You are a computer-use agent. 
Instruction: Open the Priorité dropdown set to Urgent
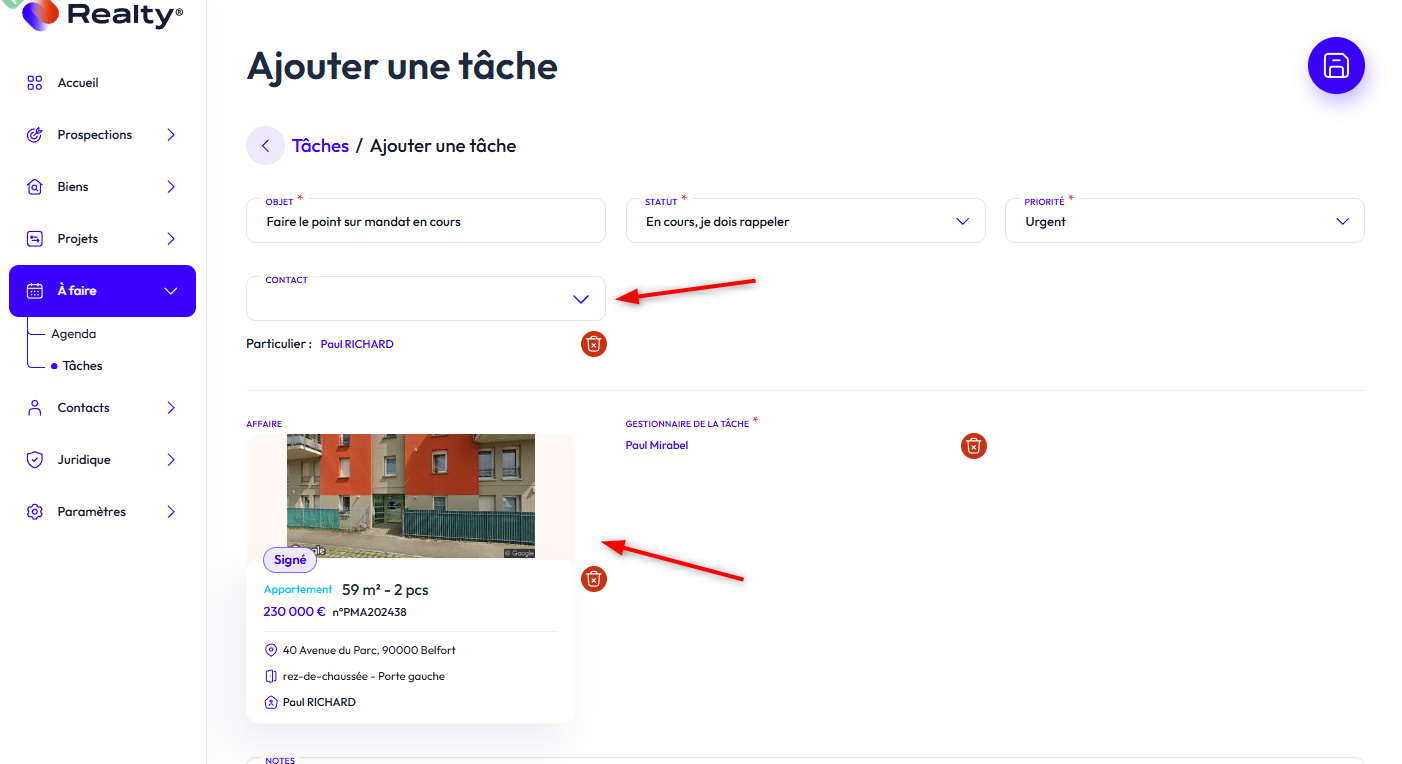1184,221
